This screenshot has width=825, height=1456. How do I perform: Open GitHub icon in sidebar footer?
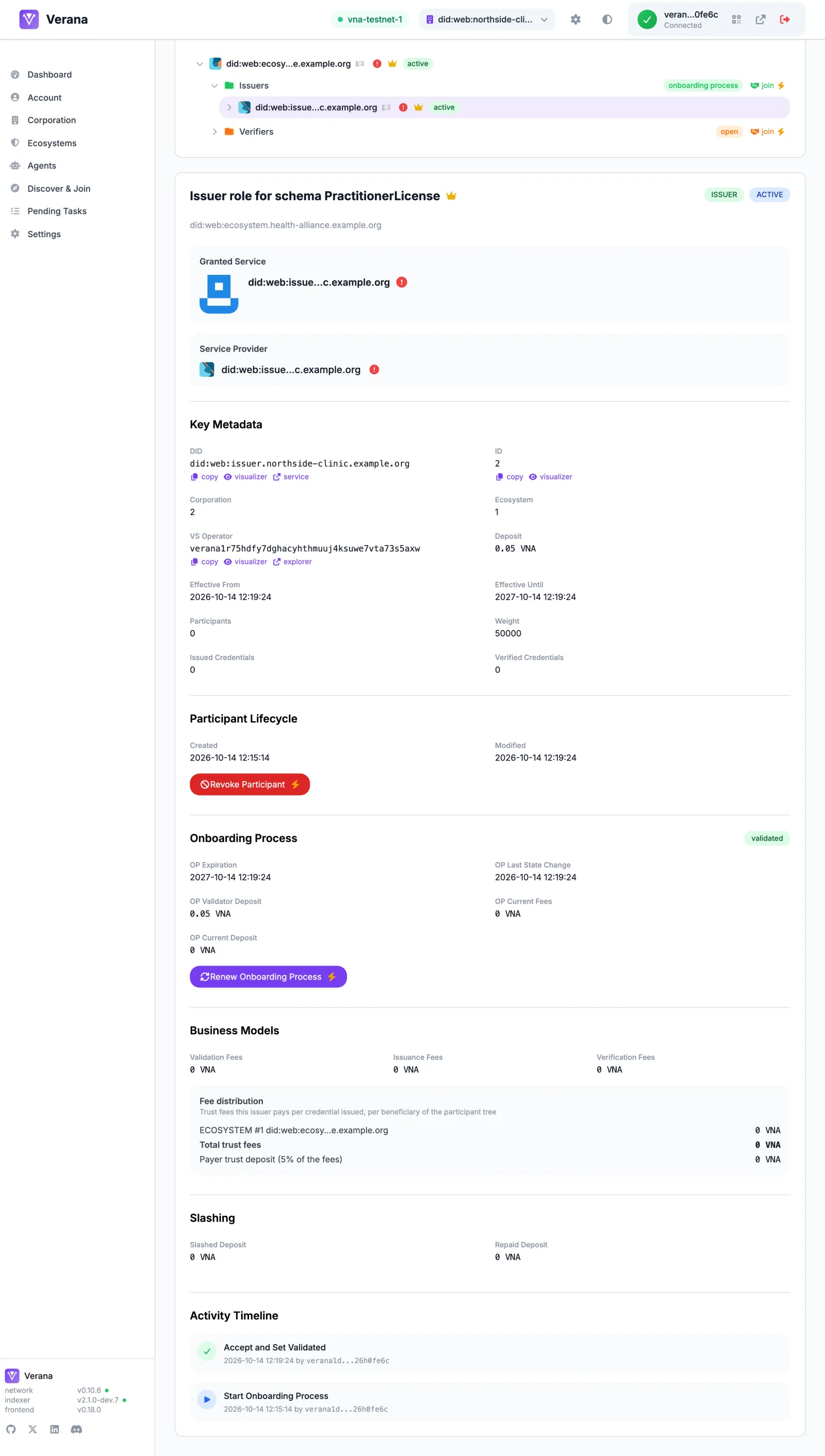click(11, 1429)
